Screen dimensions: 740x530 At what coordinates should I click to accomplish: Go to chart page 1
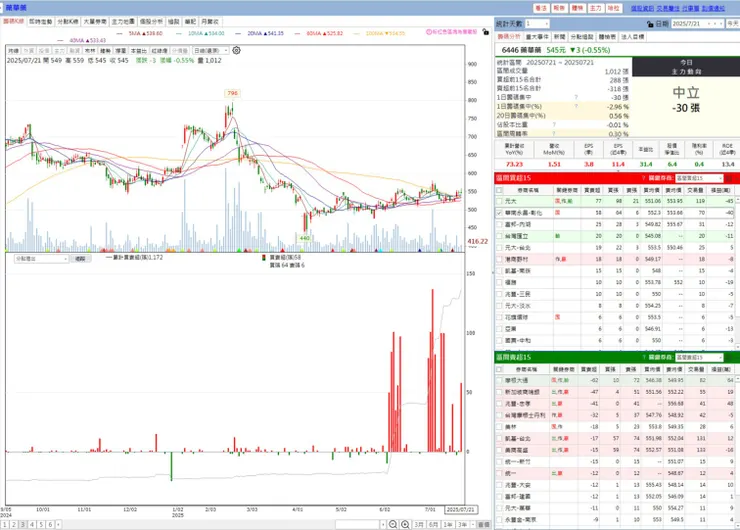coord(5,524)
